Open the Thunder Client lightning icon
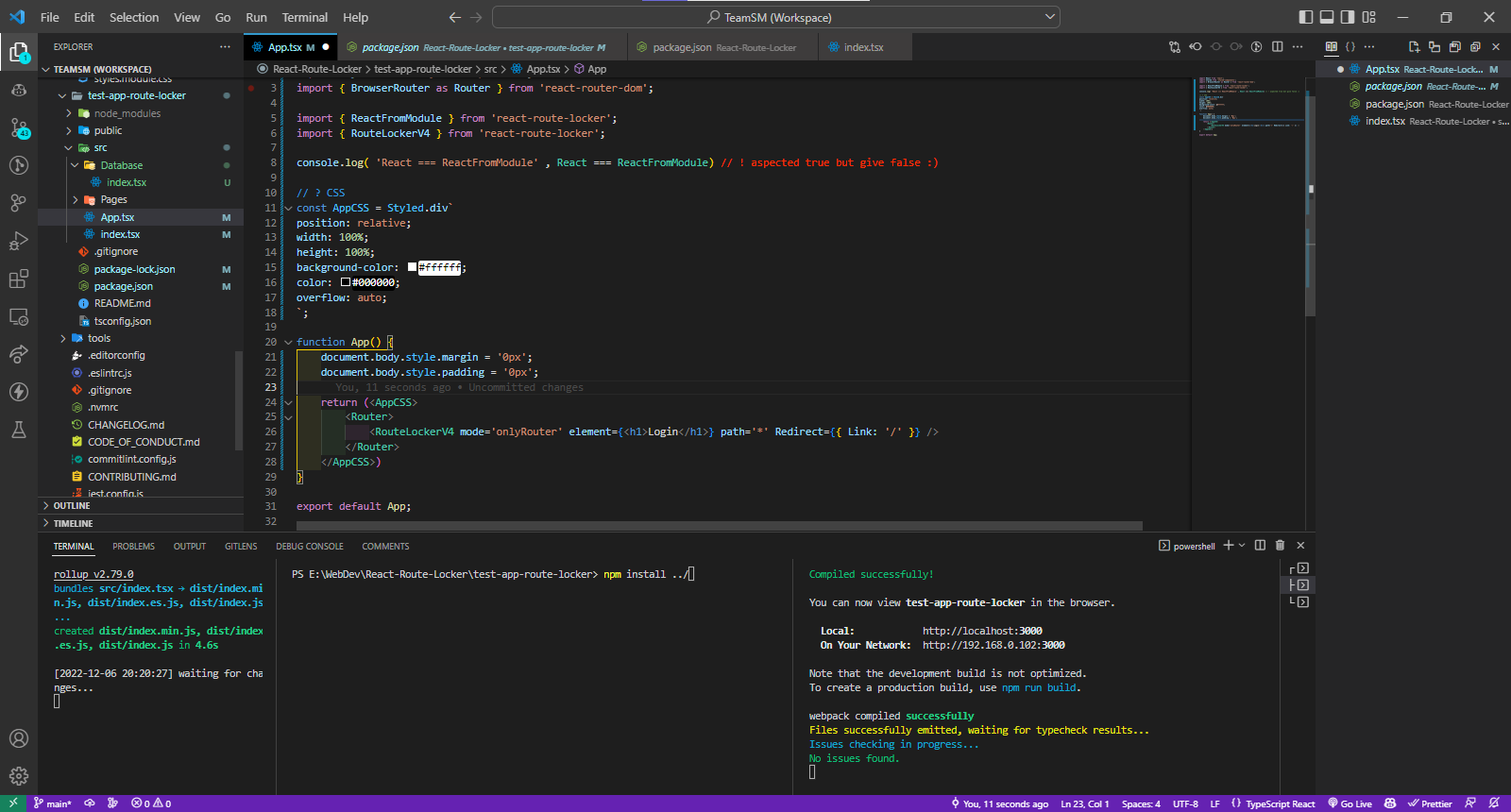The image size is (1511, 812). [x=19, y=392]
